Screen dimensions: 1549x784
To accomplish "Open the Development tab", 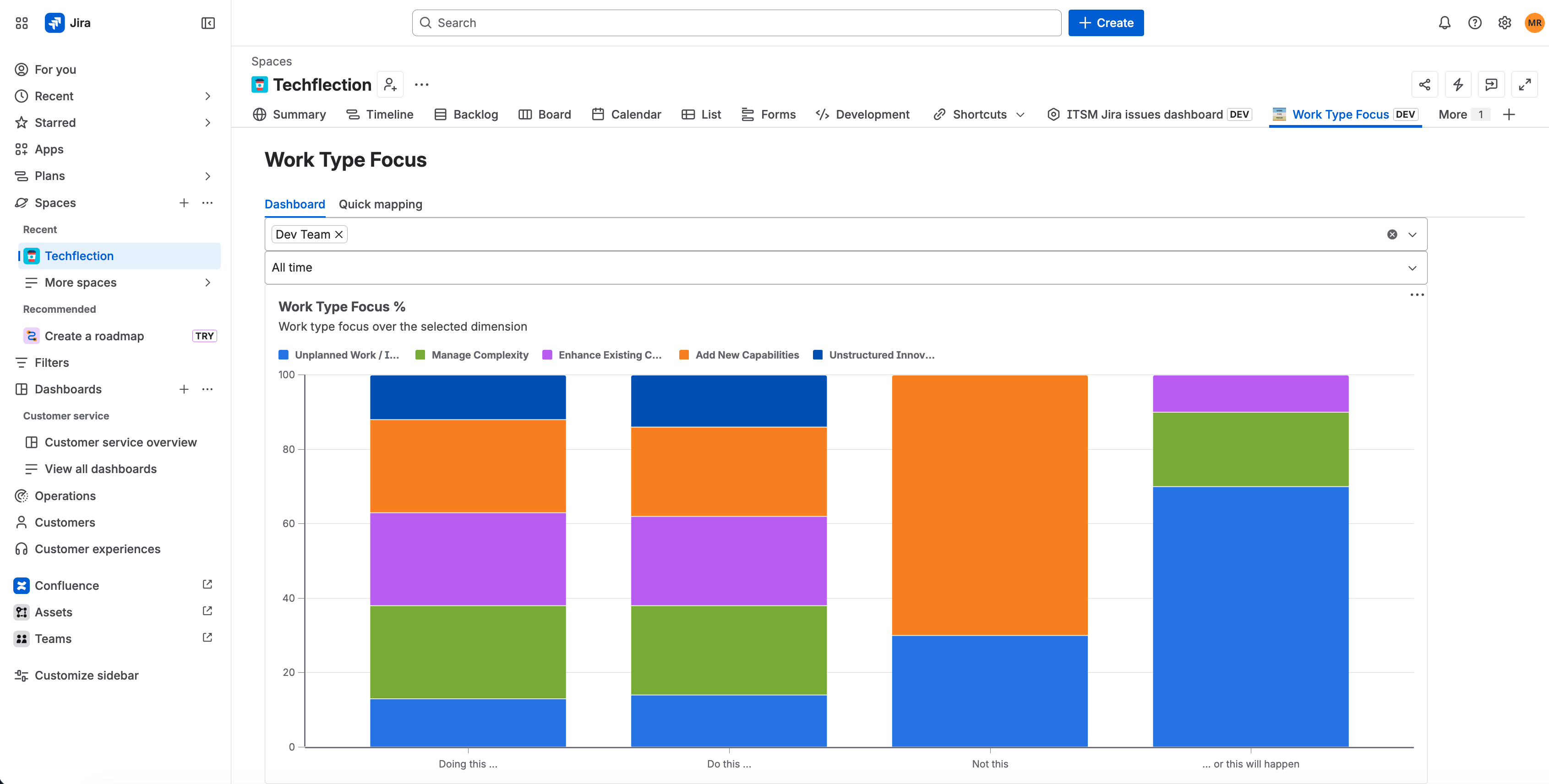I will [862, 114].
